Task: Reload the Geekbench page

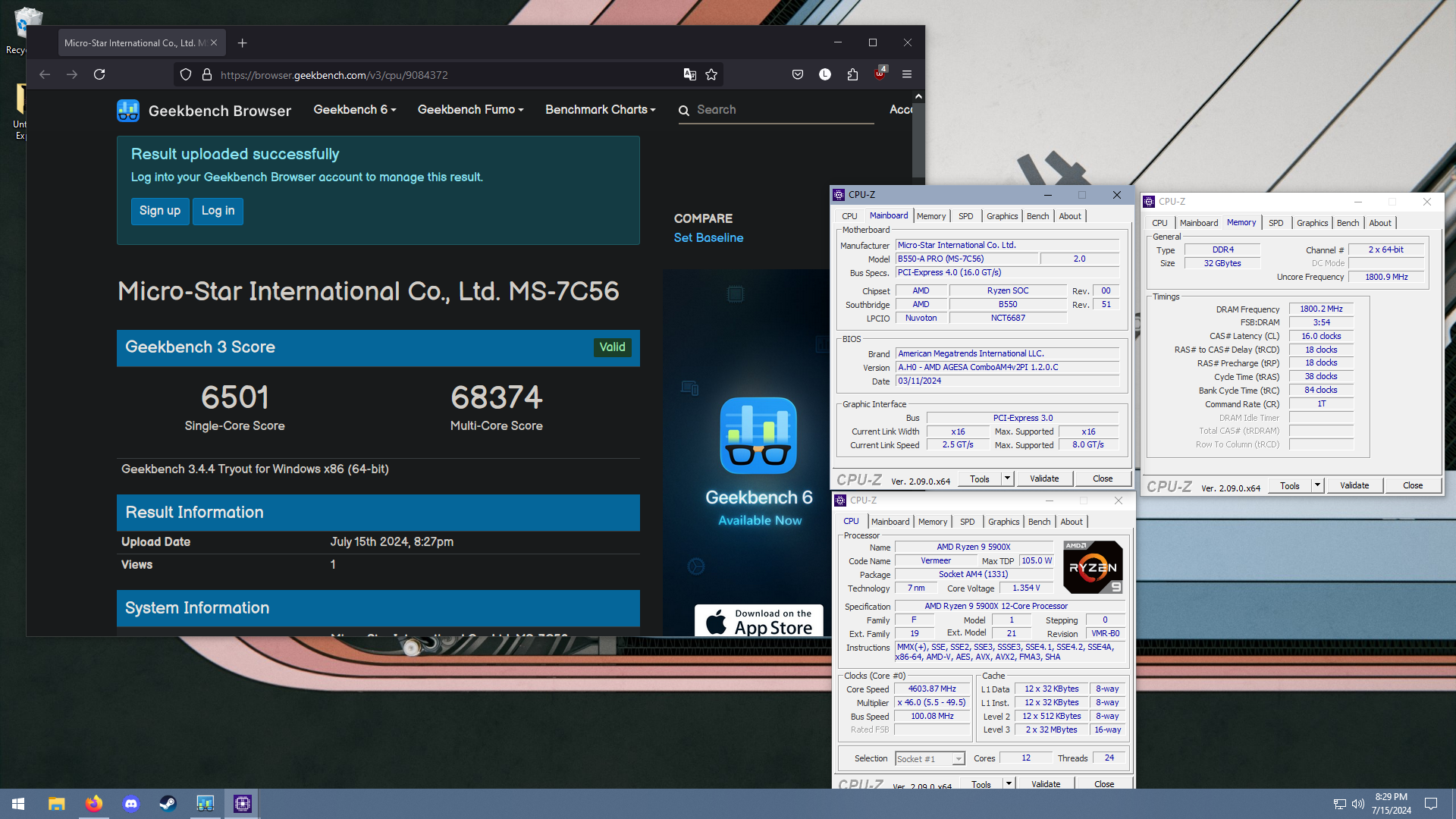Action: click(x=99, y=74)
